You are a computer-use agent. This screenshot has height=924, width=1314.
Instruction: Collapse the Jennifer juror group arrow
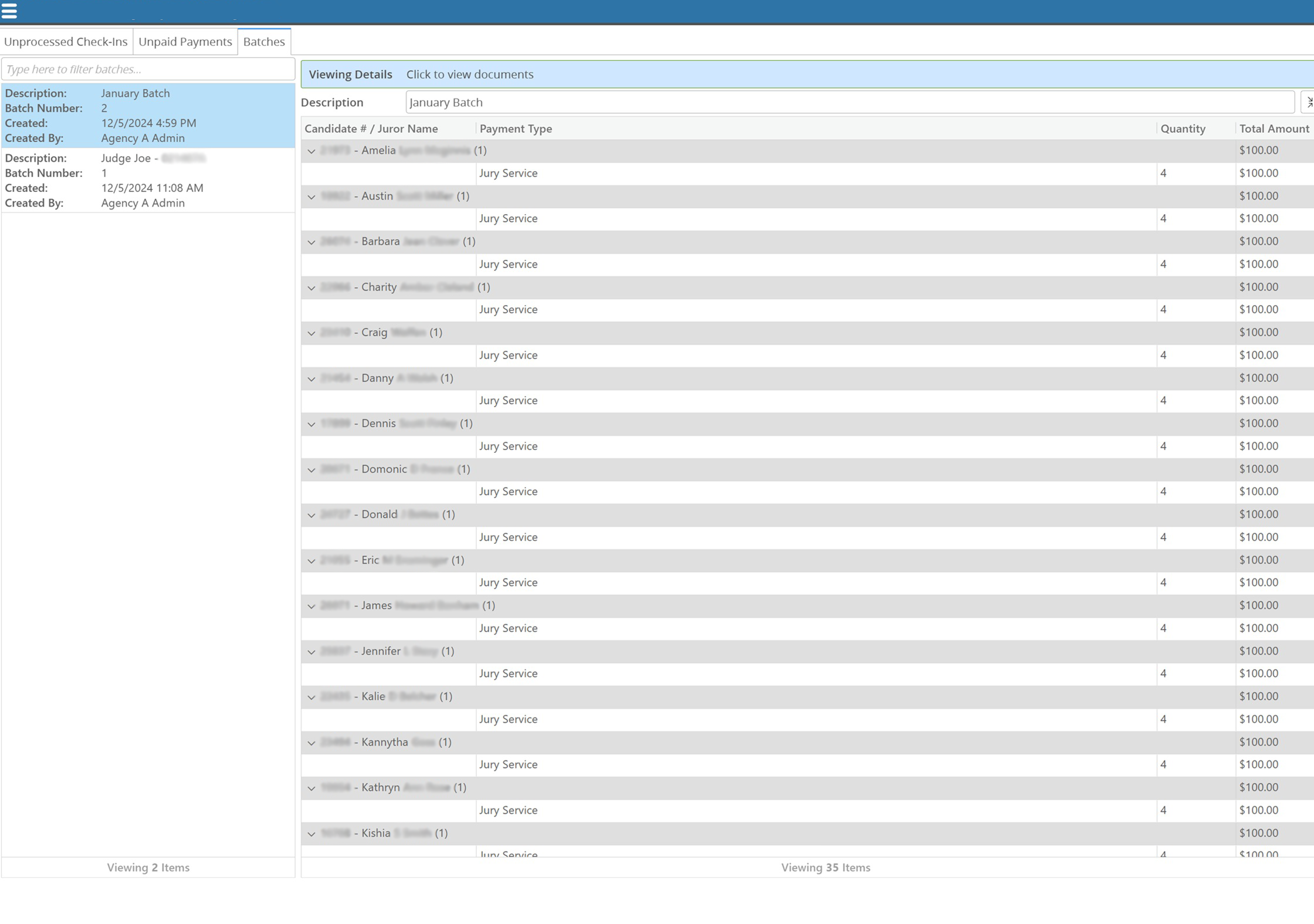[x=311, y=652]
